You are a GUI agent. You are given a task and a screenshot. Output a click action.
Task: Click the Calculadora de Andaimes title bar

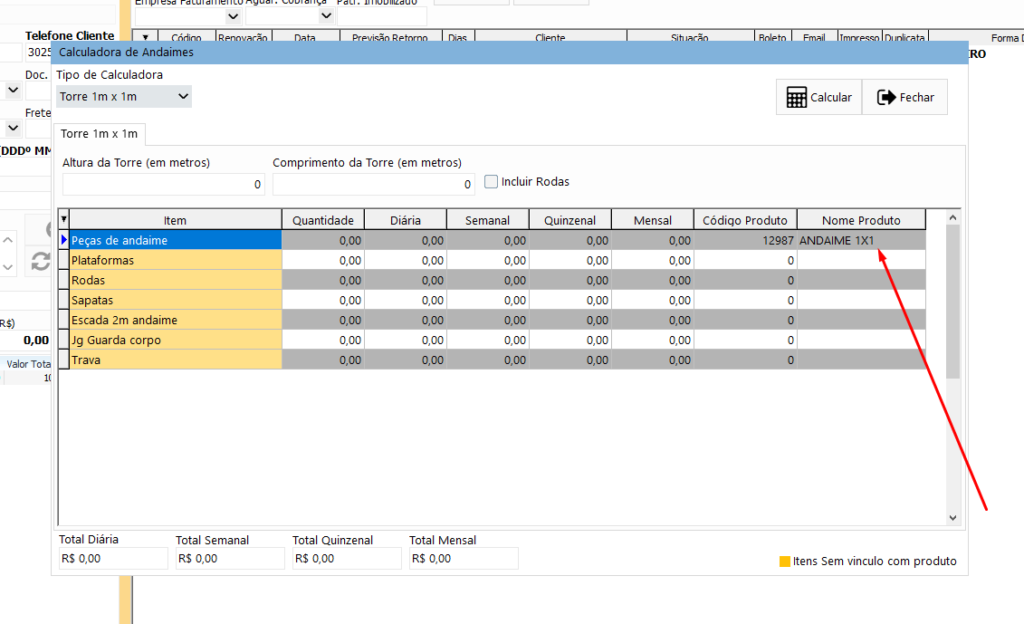509,52
